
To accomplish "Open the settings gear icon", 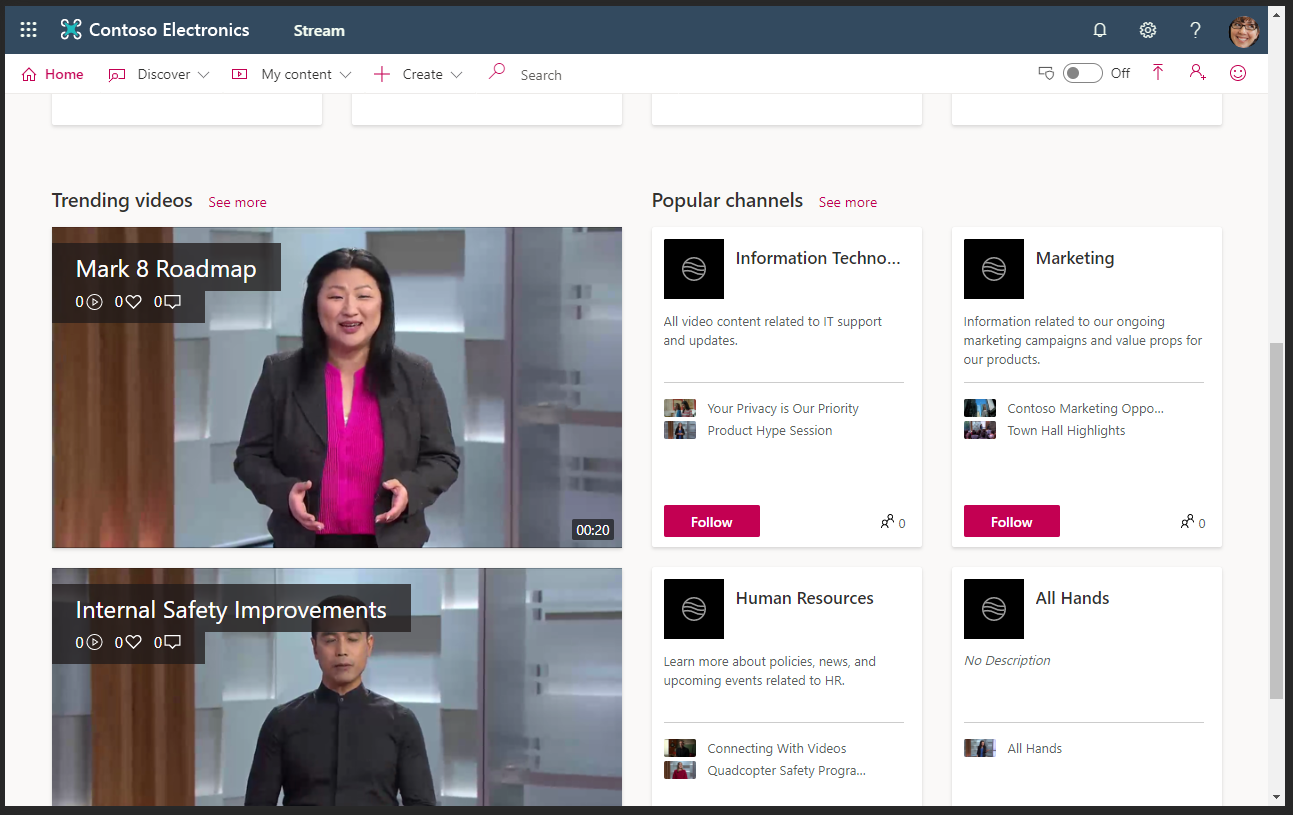I will [x=1148, y=30].
